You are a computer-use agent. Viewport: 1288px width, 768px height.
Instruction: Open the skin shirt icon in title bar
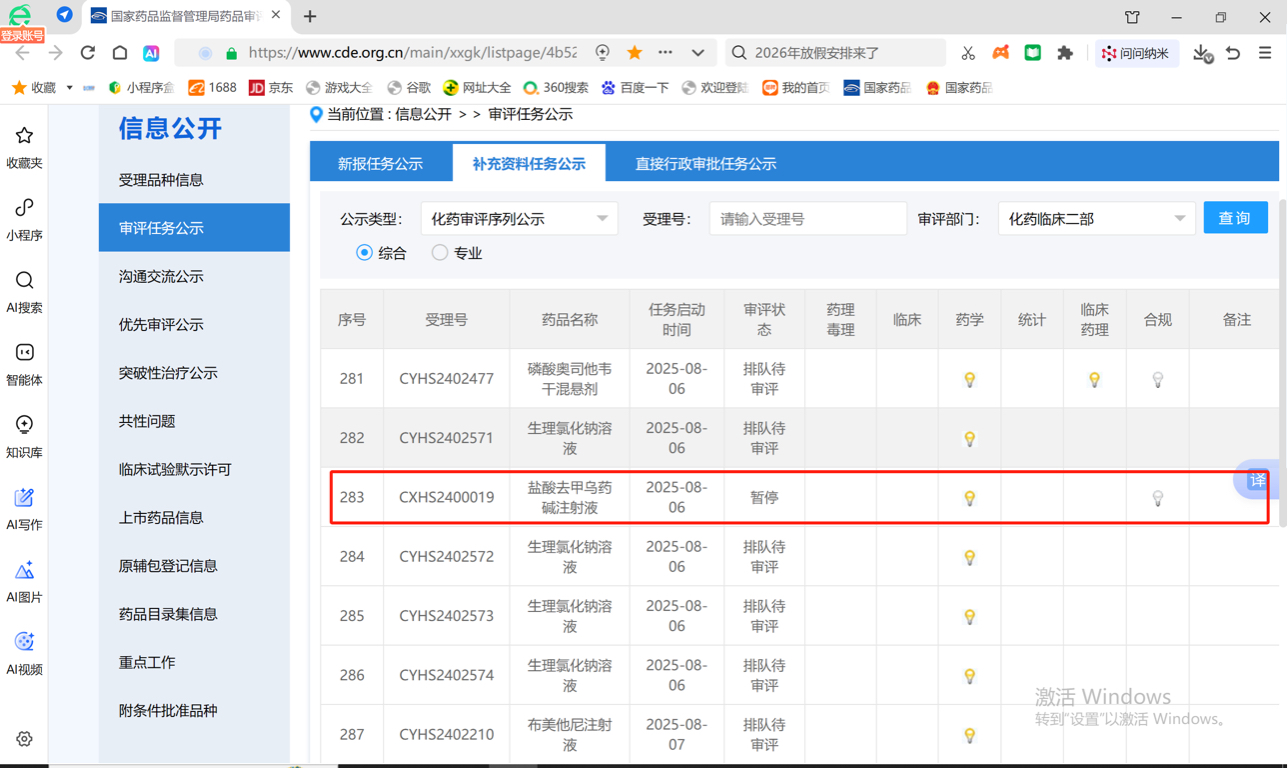click(x=1132, y=17)
